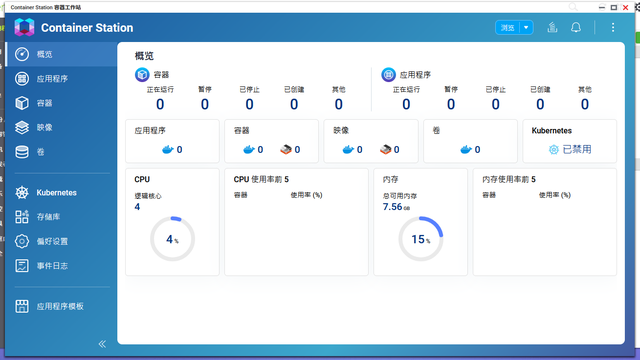Open the background tasks icon in header
This screenshot has height=360, width=640.
(552, 27)
